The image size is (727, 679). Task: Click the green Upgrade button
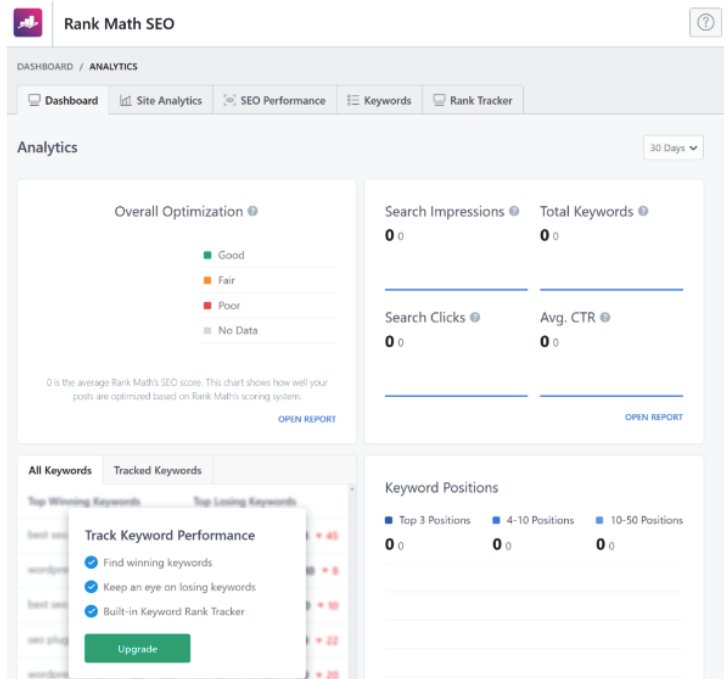[x=137, y=648]
